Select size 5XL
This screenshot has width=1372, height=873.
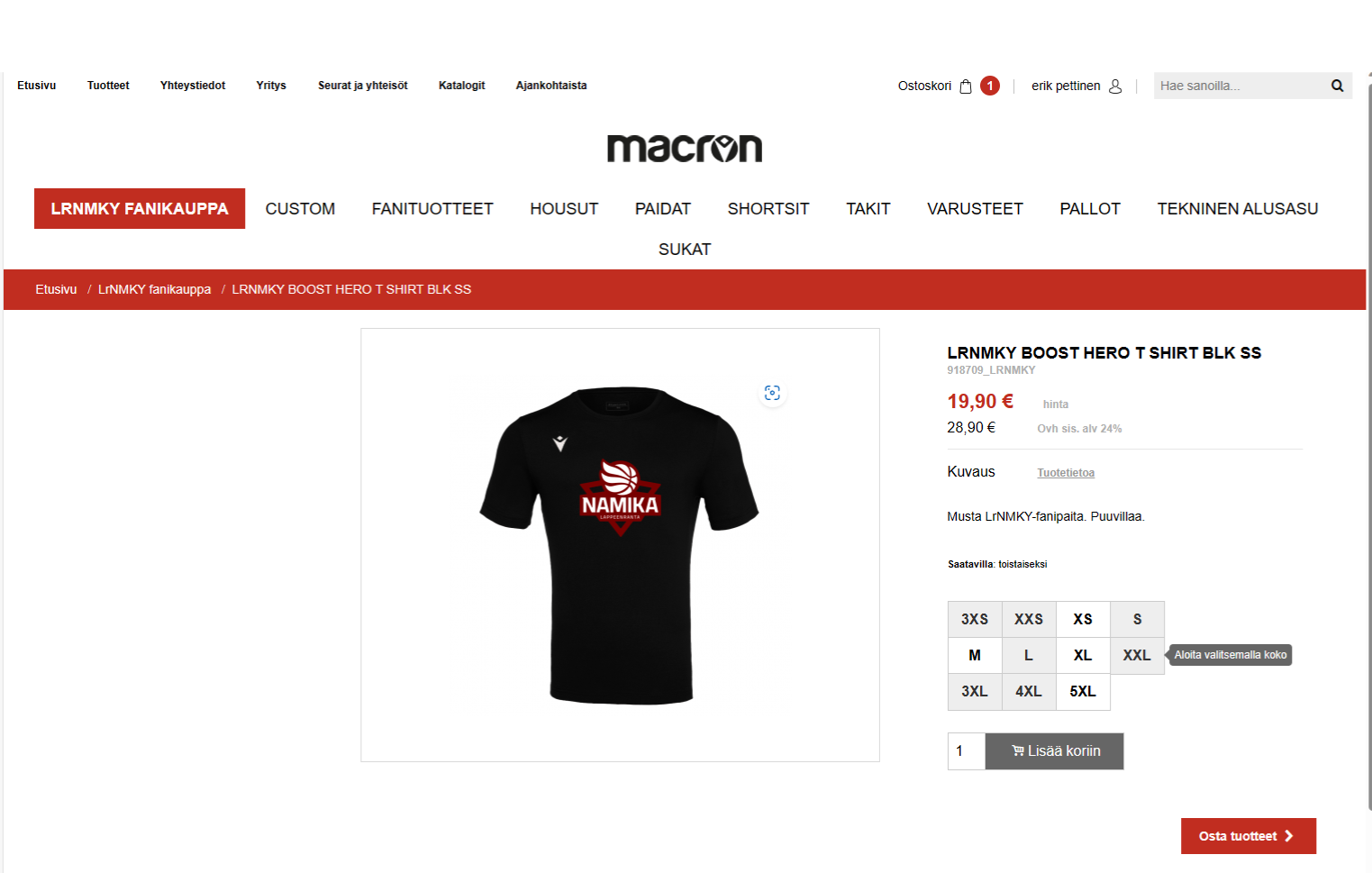coord(1083,692)
